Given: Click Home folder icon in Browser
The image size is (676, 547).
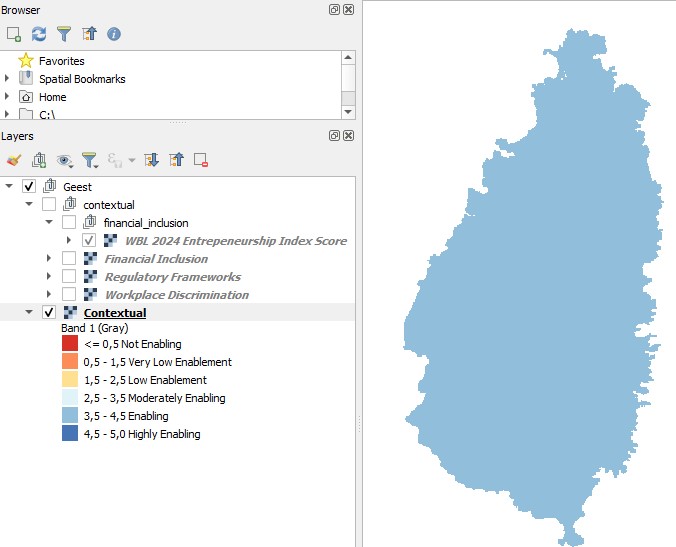Looking at the screenshot, I should [26, 97].
